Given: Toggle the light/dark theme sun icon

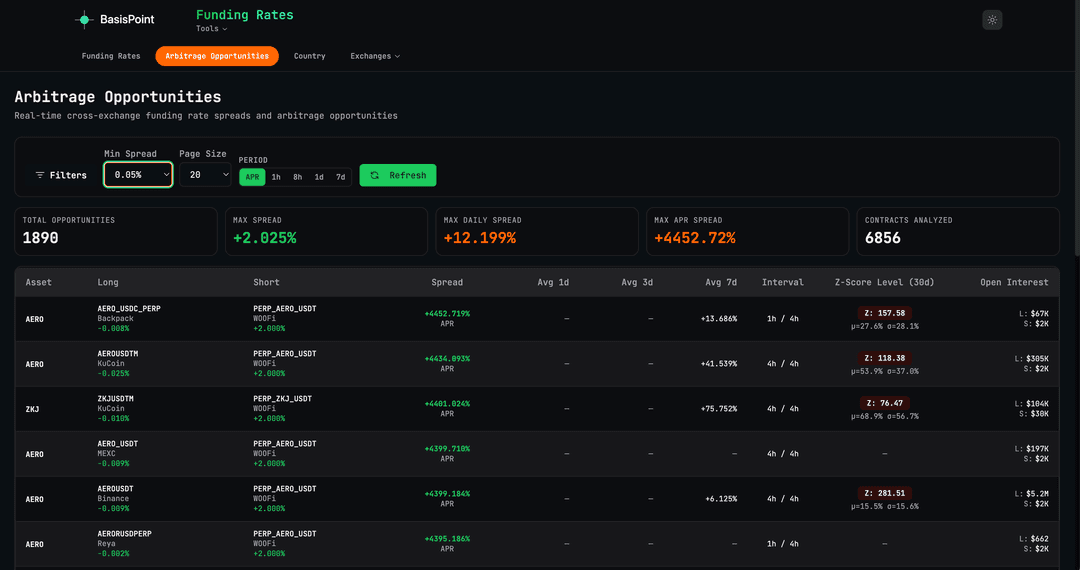Looking at the screenshot, I should 992,19.
